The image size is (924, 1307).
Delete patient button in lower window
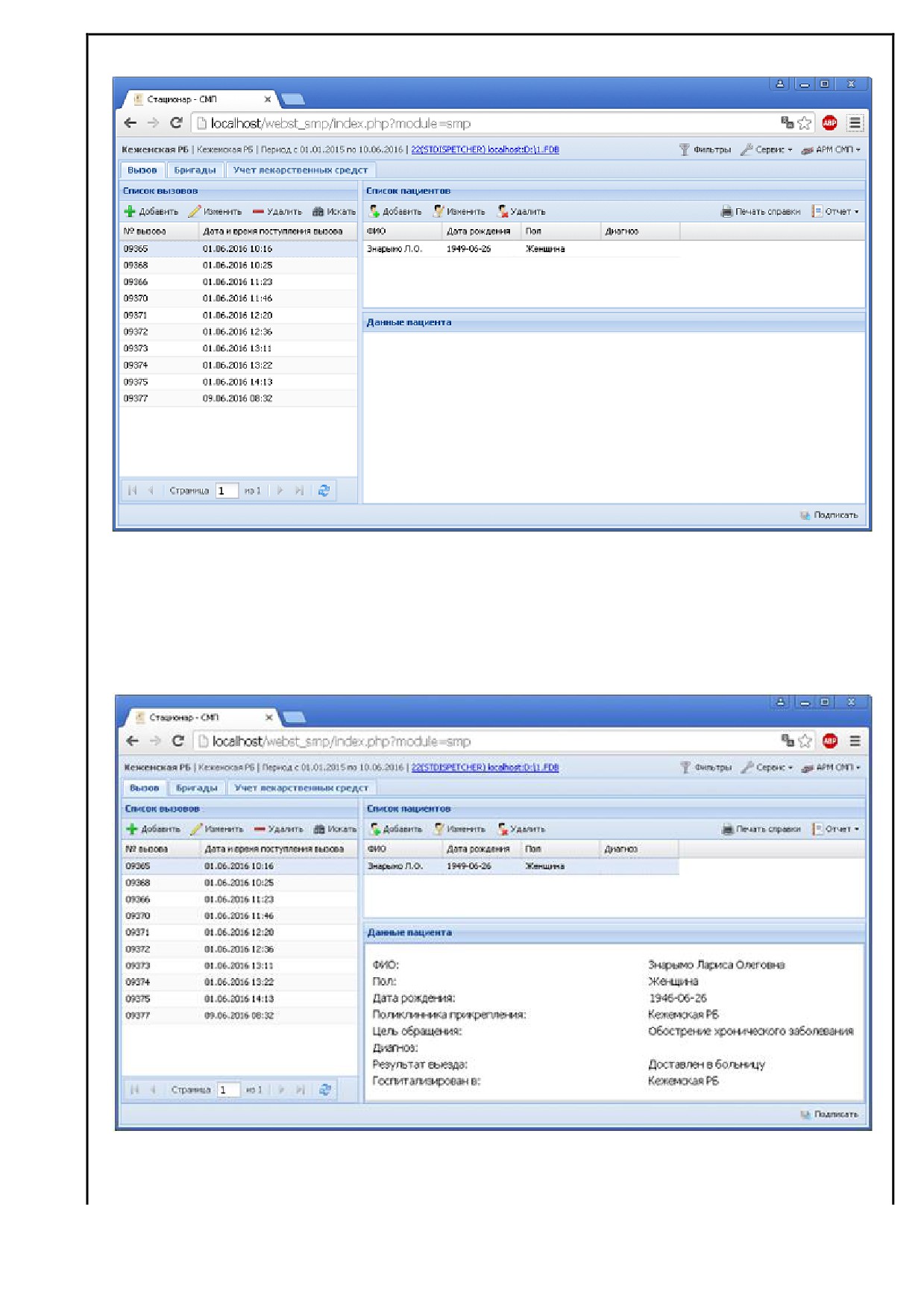521,829
